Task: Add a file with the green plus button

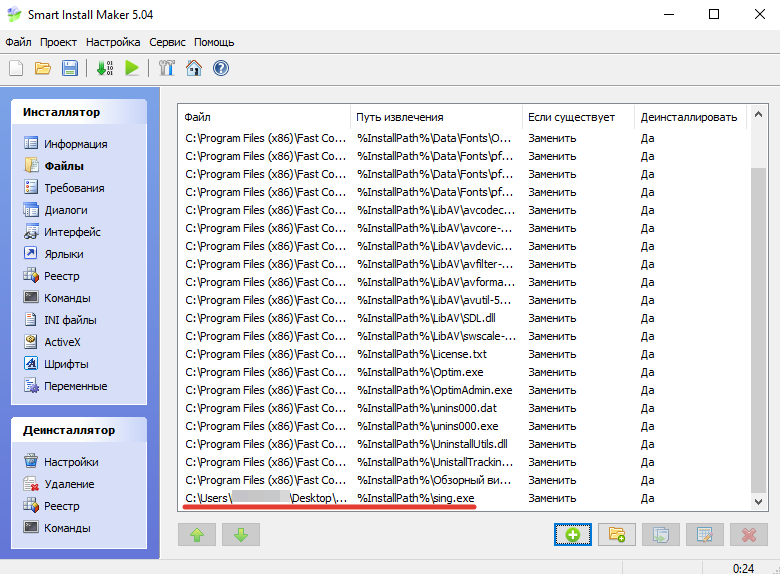Action: pos(573,535)
